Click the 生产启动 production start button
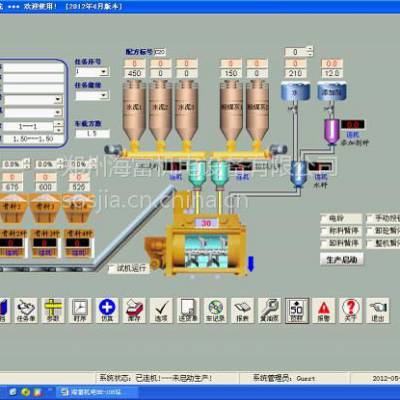 click(342, 259)
